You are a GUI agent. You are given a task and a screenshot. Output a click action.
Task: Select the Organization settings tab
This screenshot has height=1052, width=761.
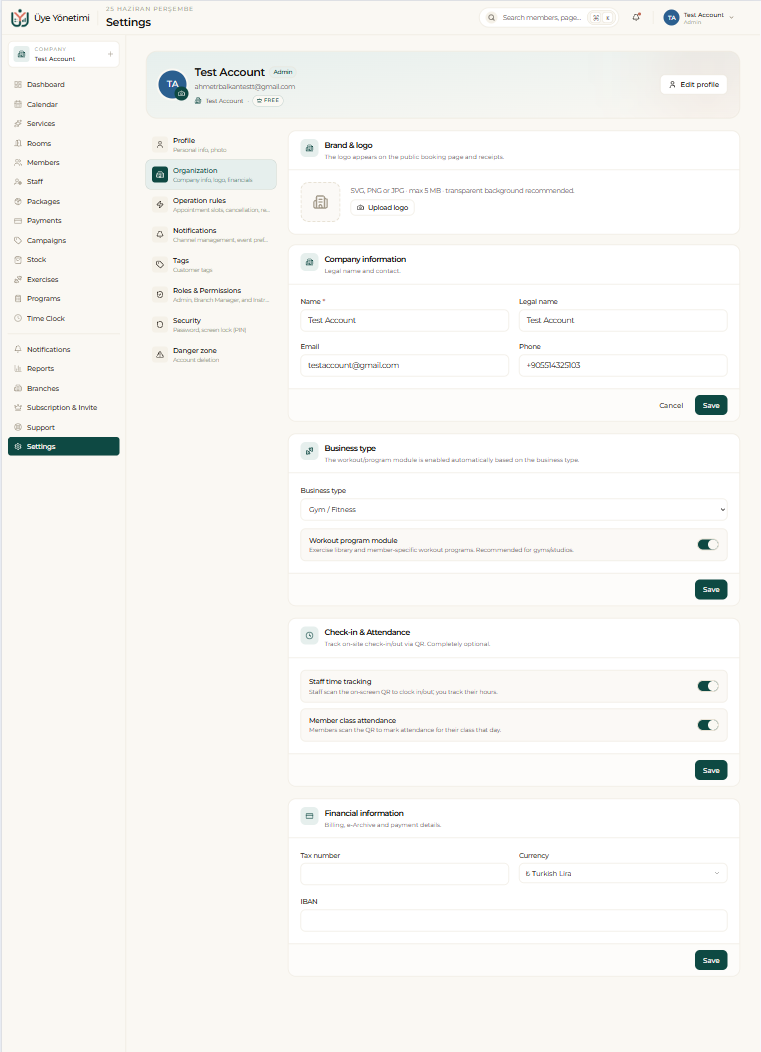point(211,174)
